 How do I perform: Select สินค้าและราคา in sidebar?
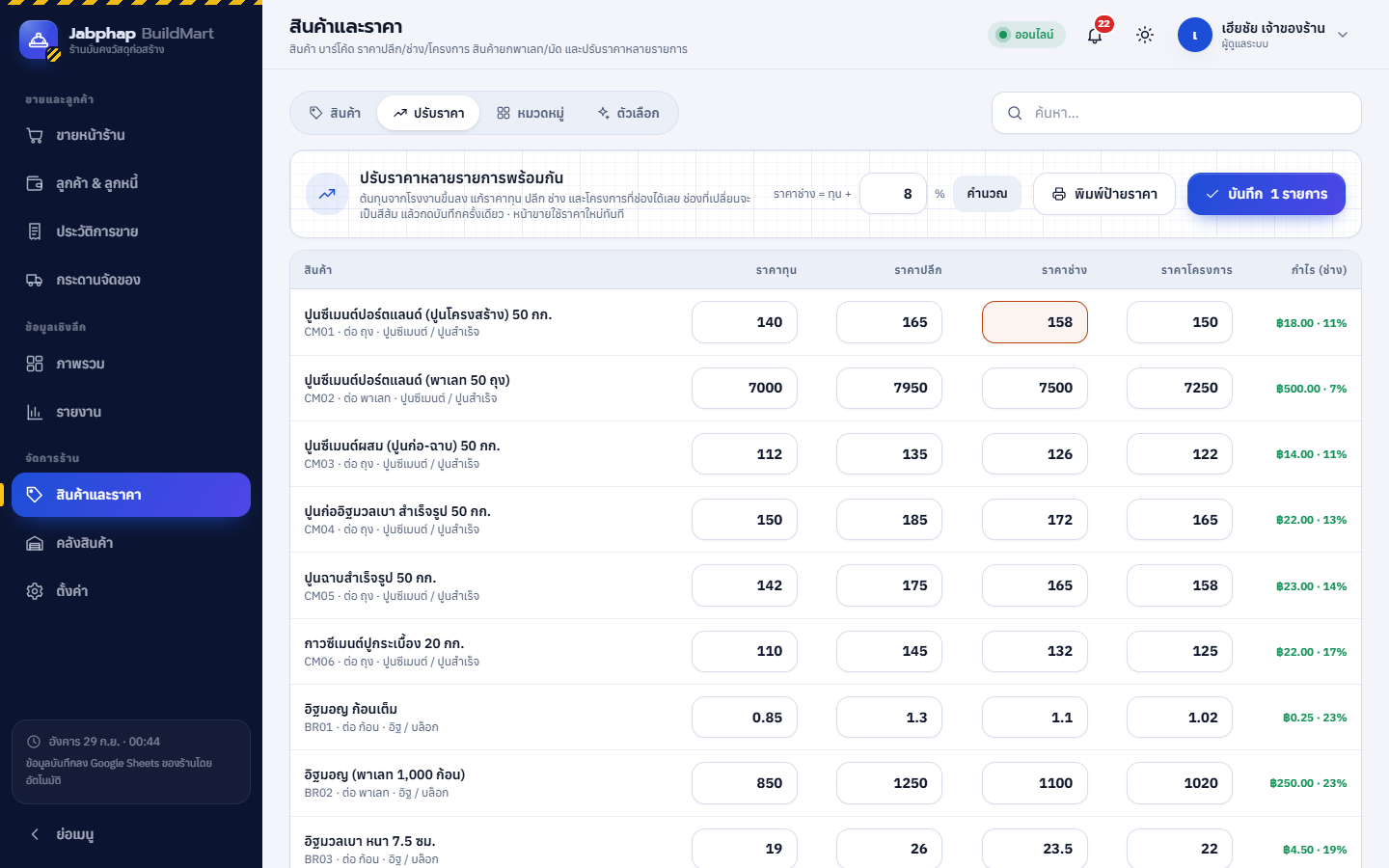[x=131, y=495]
